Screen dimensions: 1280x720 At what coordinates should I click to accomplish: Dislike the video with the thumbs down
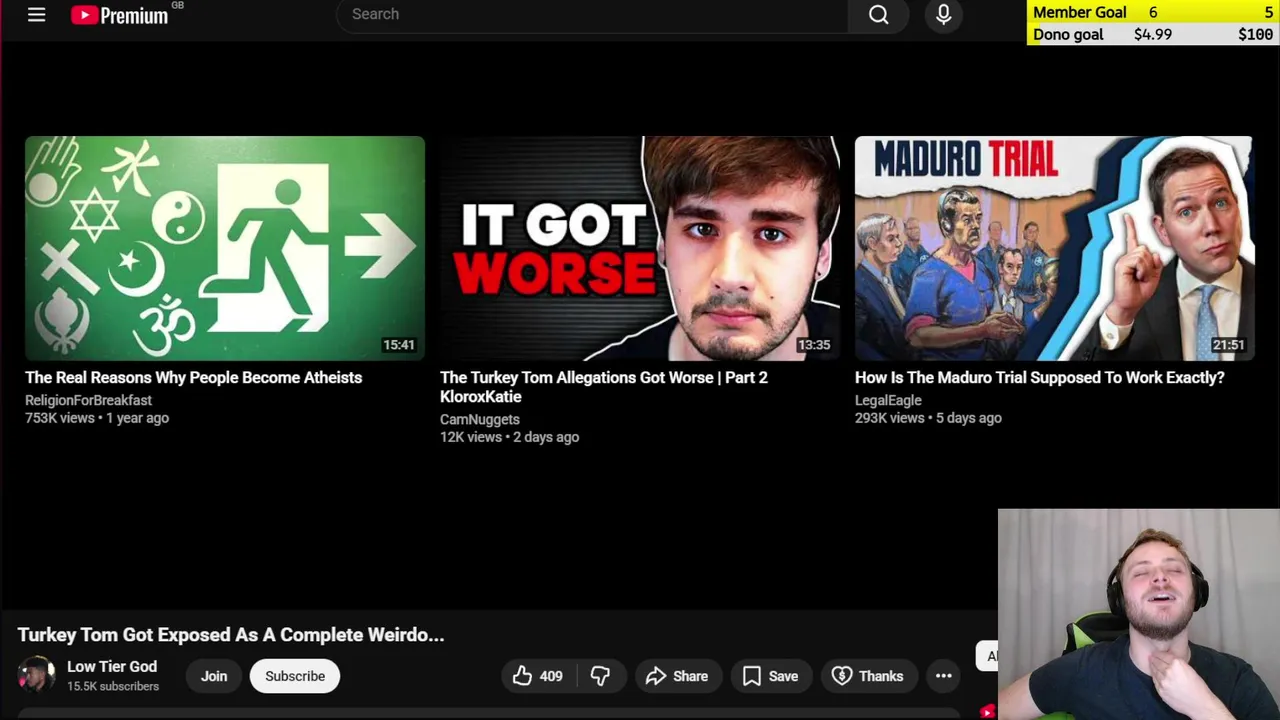600,676
